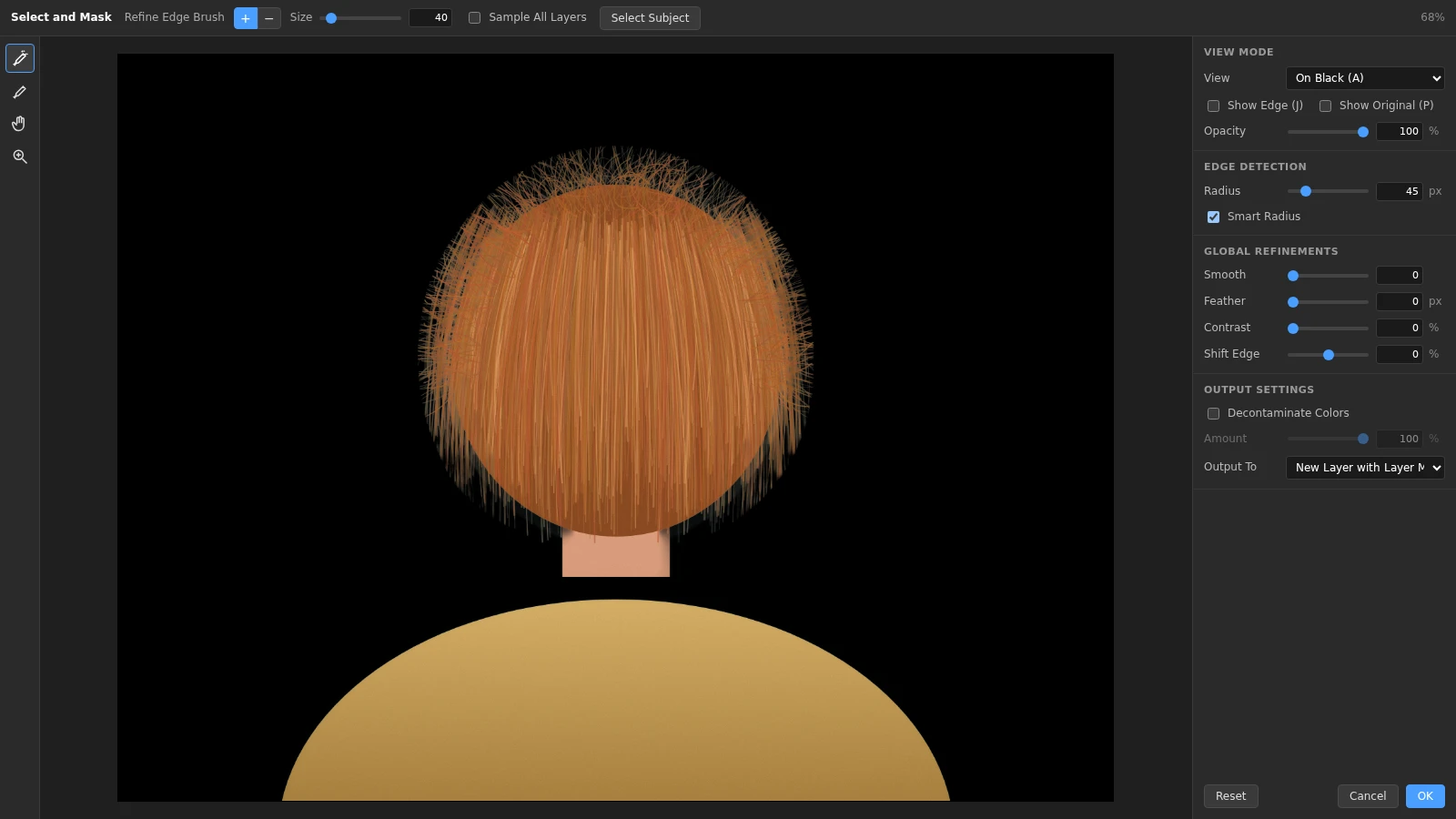
Task: Click the Radius value field
Action: [1400, 191]
